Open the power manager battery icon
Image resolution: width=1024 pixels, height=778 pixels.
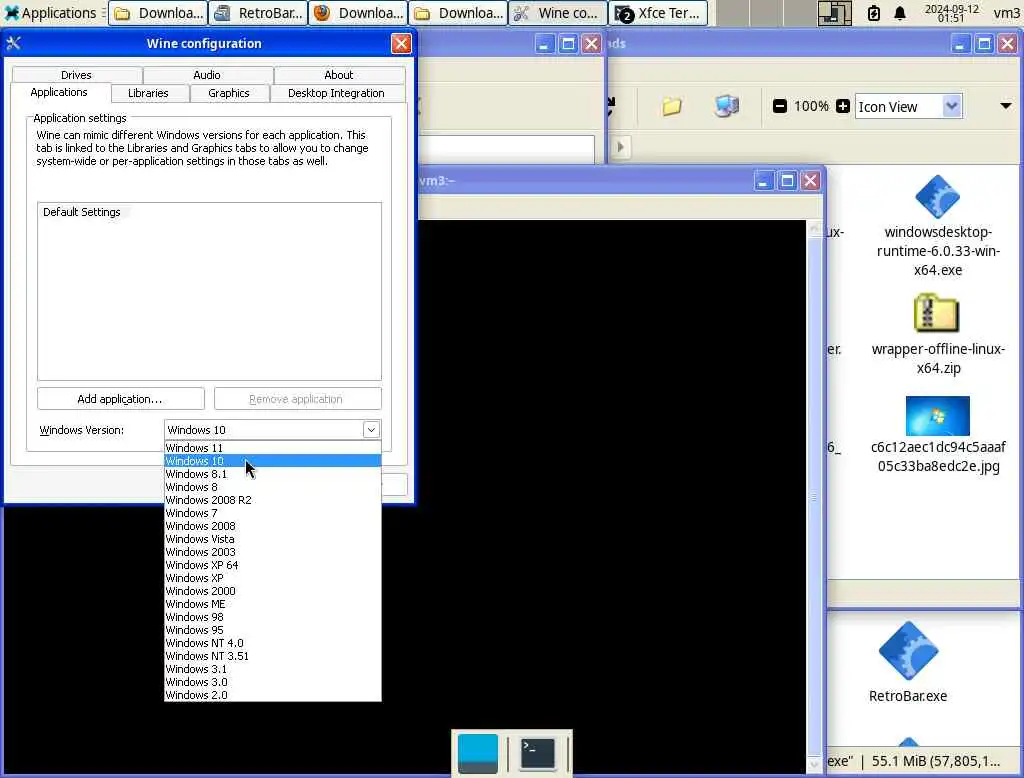(874, 13)
